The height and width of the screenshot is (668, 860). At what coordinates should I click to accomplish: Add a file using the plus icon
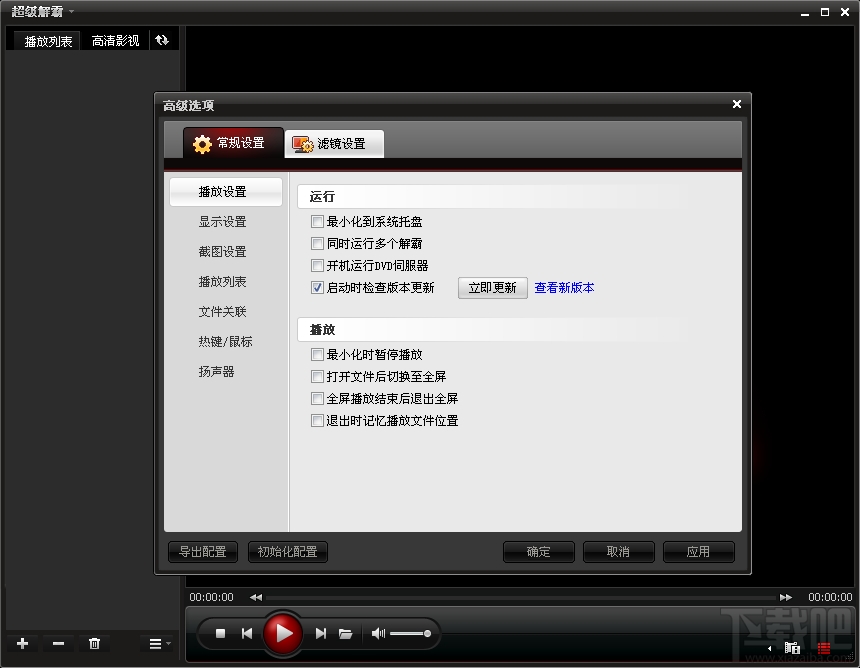(22, 644)
